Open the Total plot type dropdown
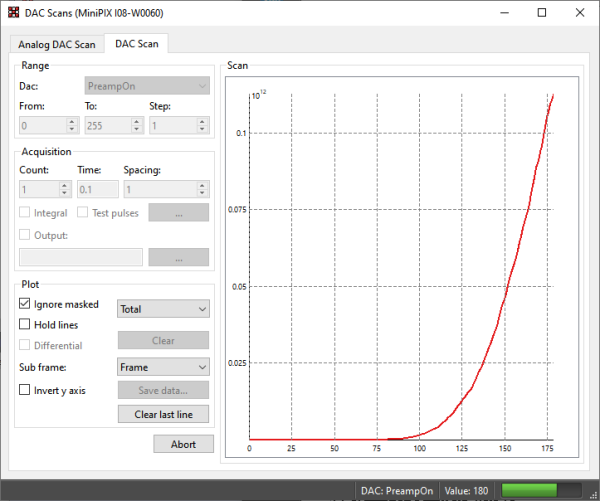600x501 pixels. (162, 310)
